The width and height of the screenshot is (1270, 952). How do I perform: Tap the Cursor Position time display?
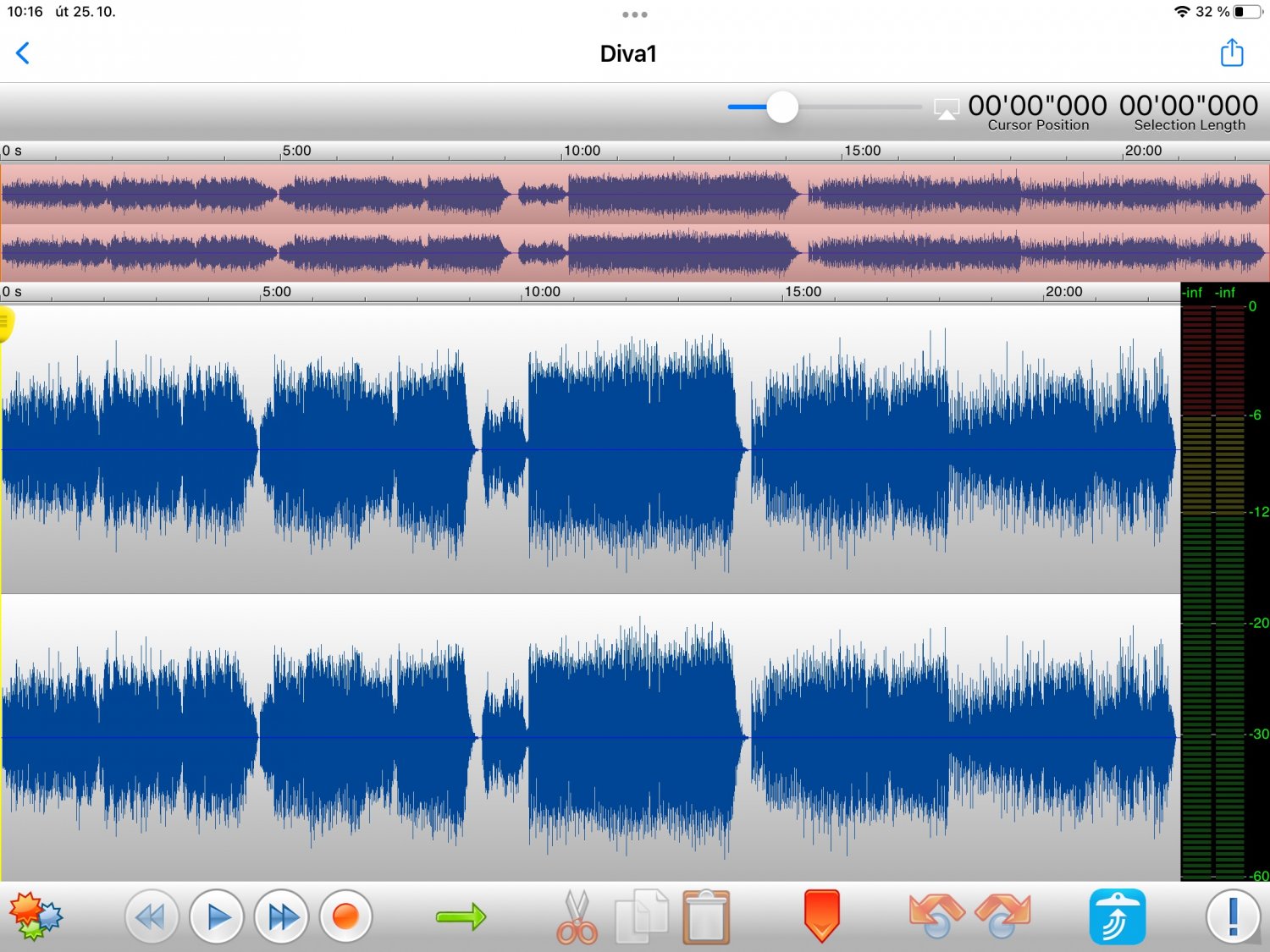tap(1037, 112)
